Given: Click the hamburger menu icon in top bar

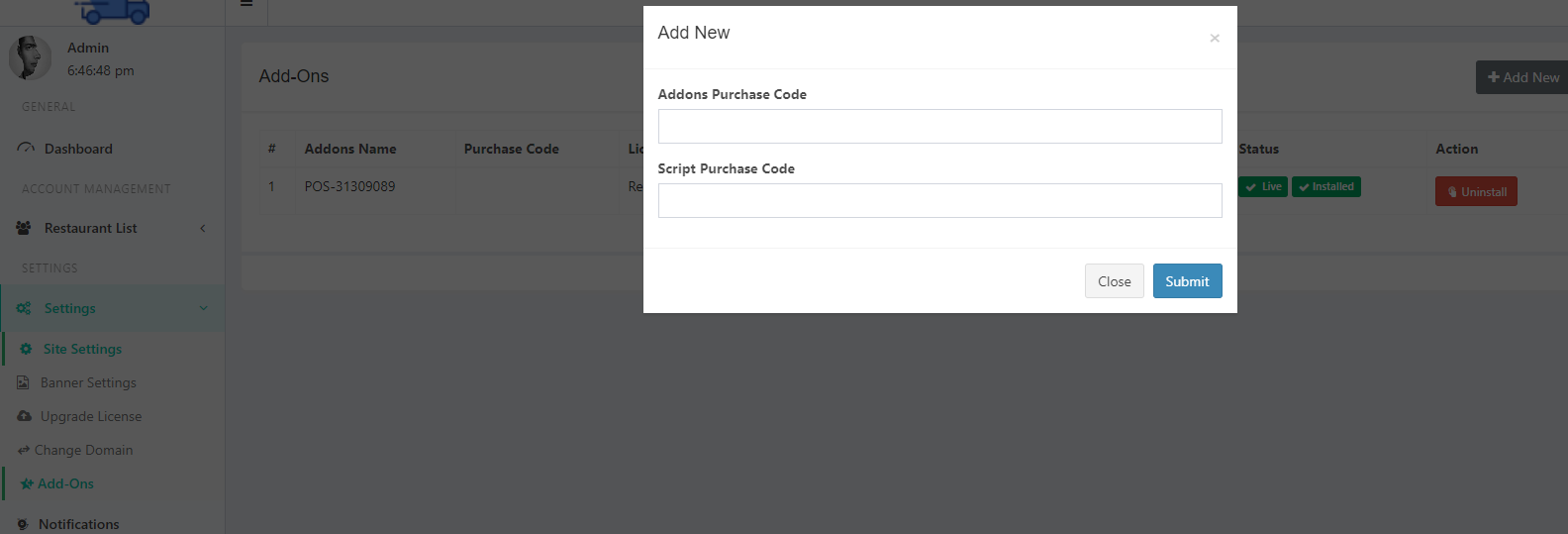Looking at the screenshot, I should tap(246, 4).
